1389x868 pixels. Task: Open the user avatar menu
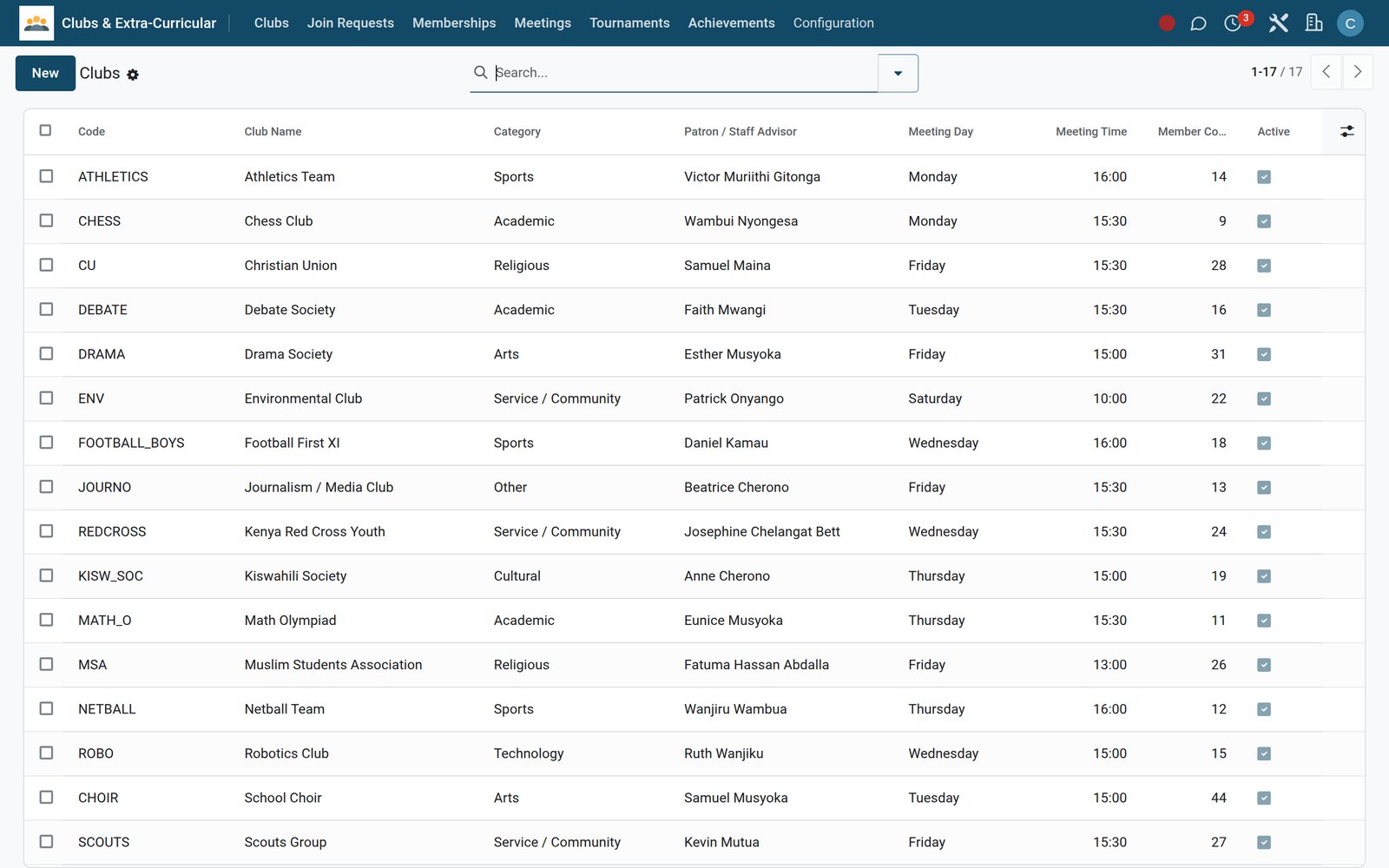coord(1350,23)
